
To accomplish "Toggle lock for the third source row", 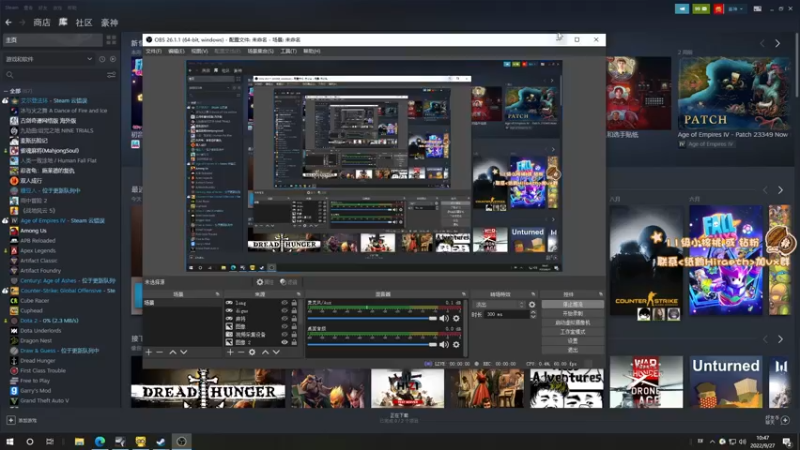I will 294,318.
